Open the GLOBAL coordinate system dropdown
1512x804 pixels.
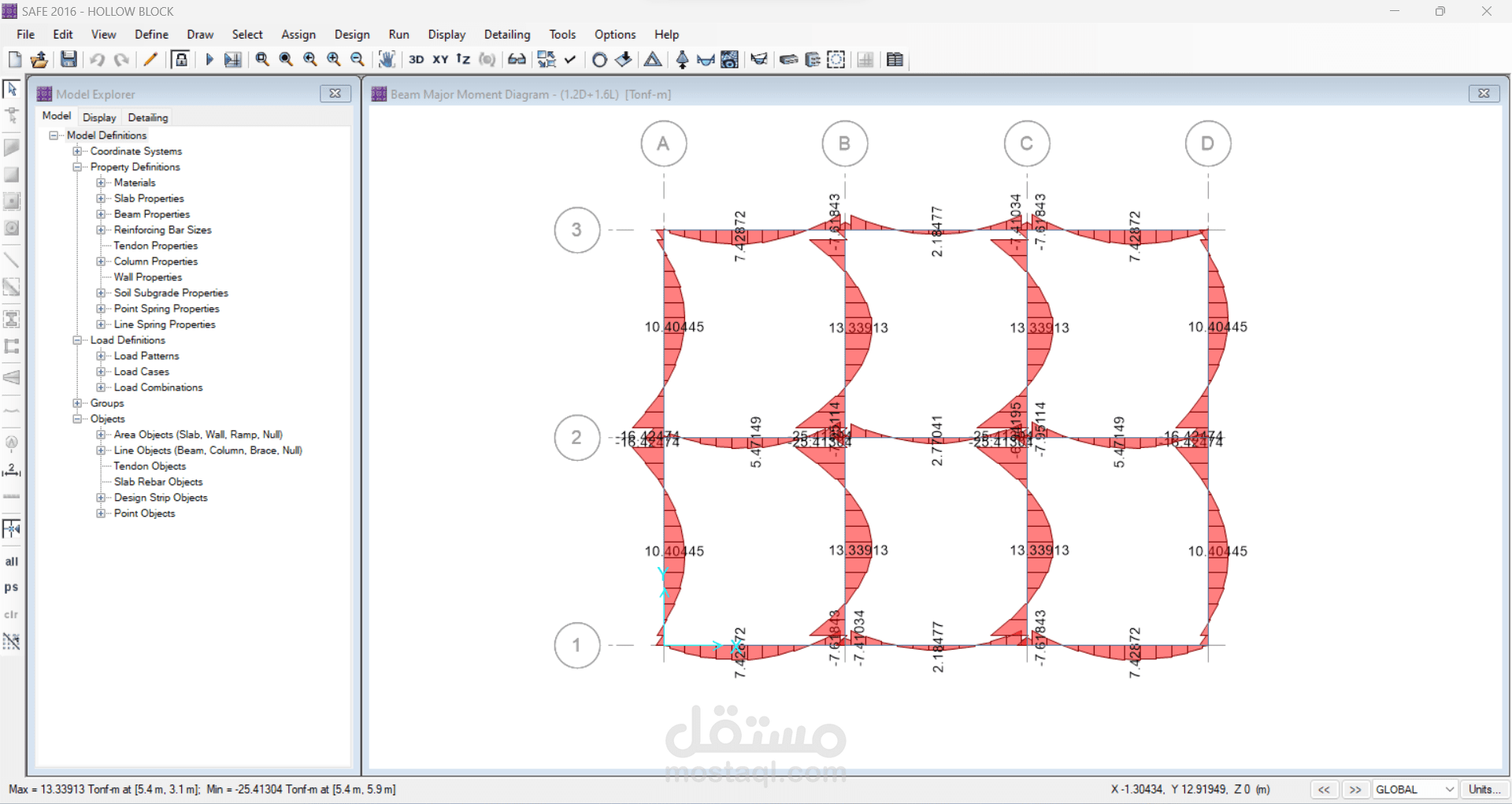[1414, 789]
